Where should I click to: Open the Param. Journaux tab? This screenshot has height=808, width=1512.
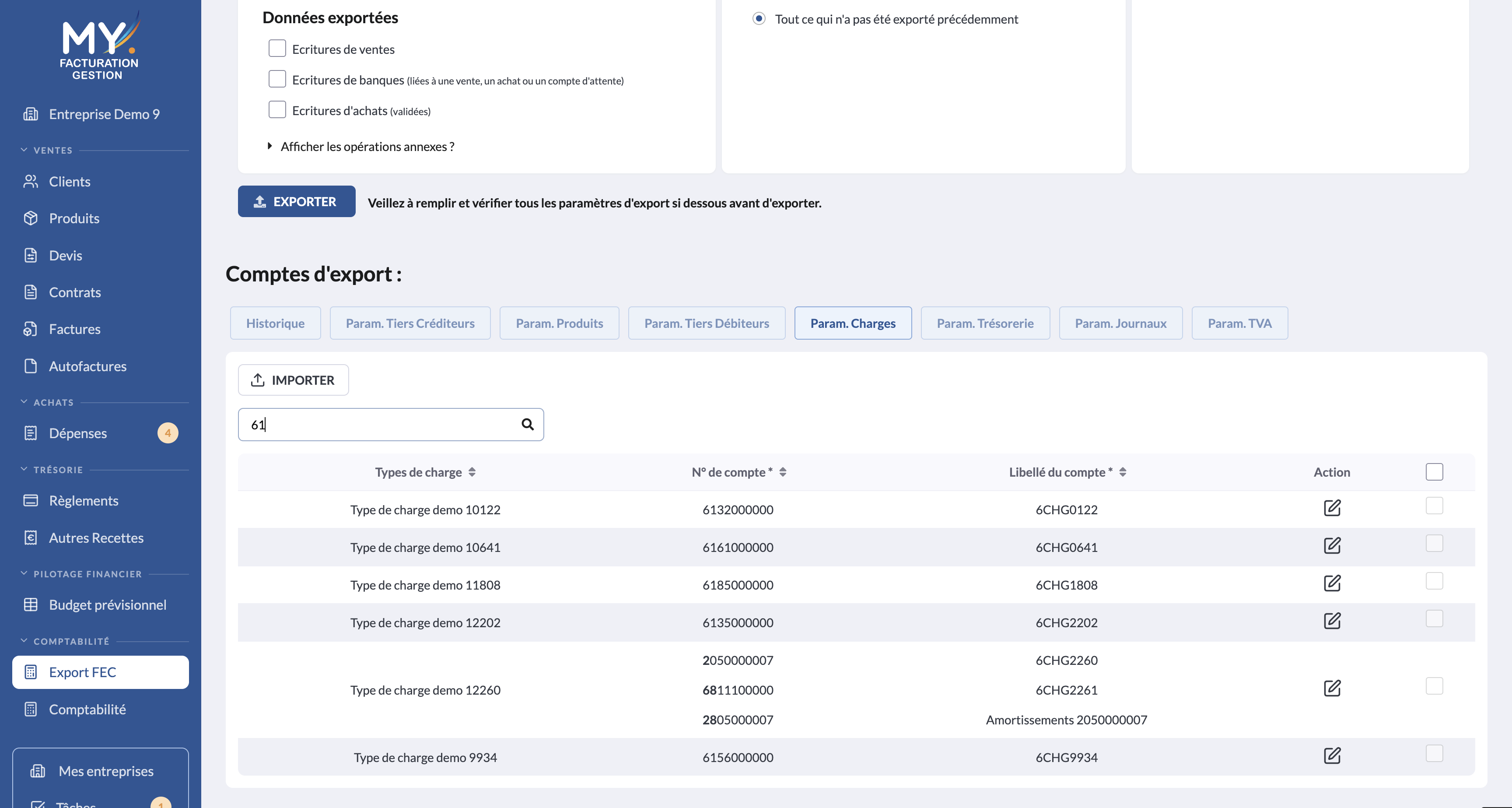pos(1120,323)
